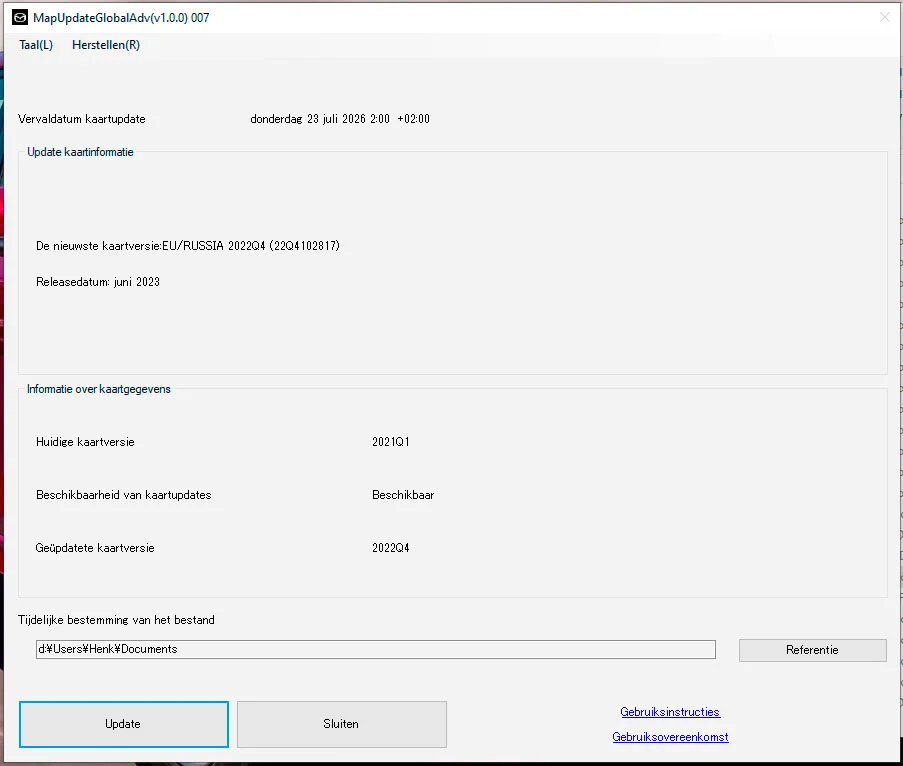This screenshot has height=766, width=903.
Task: Click the Referentie button
Action: (812, 649)
